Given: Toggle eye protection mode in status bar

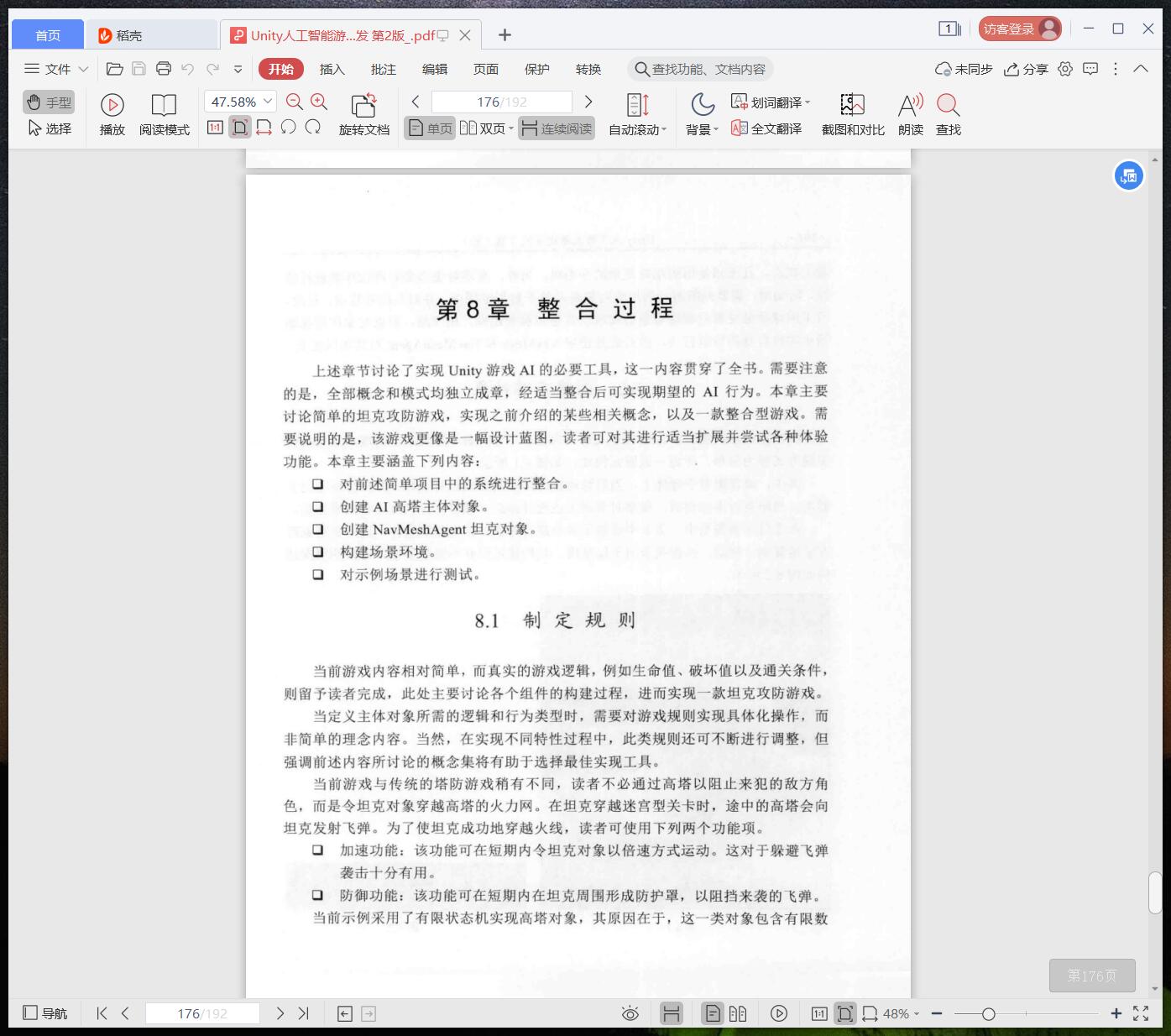Looking at the screenshot, I should coord(630,1013).
